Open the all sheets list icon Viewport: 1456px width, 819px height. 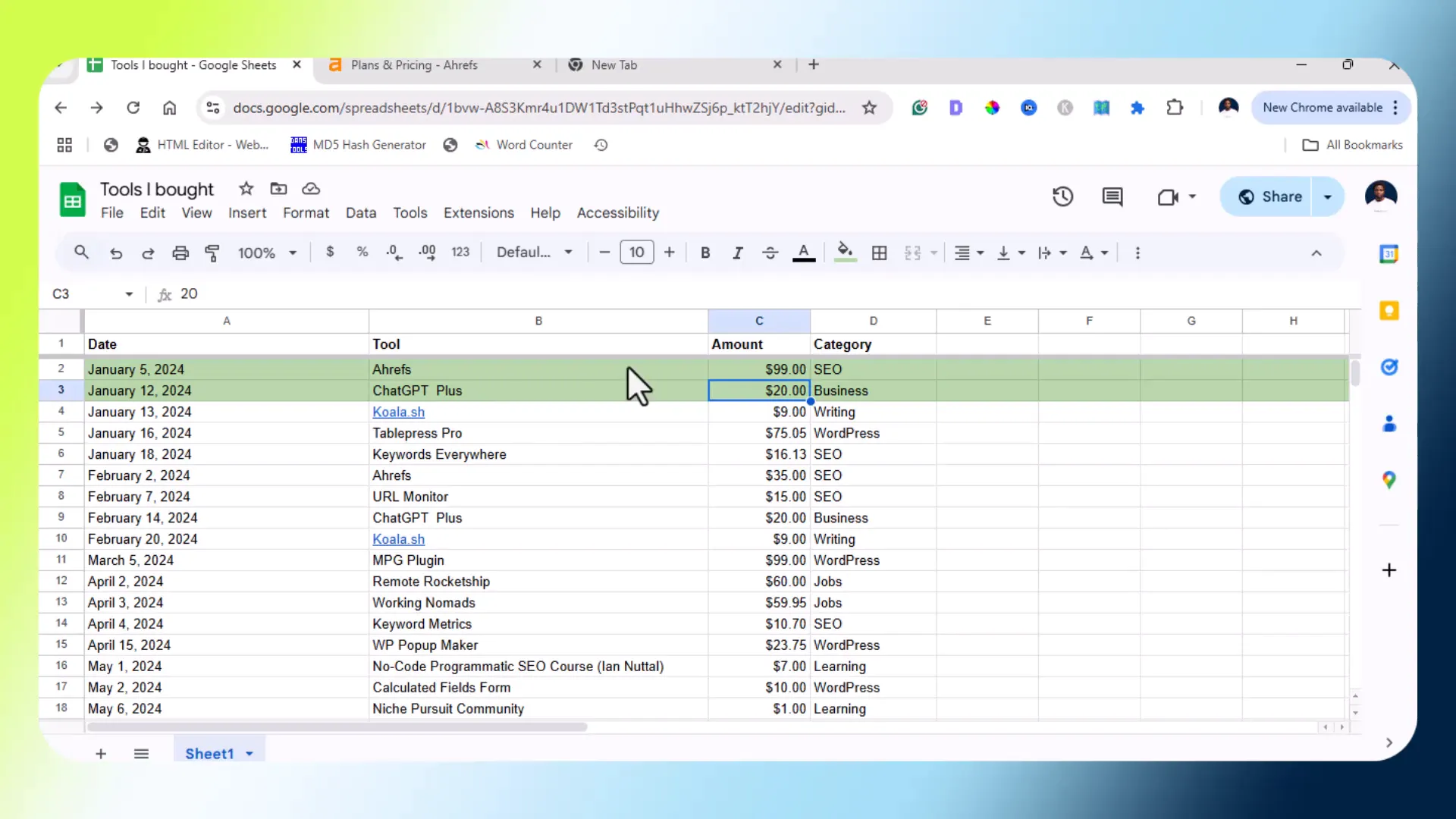pos(141,754)
